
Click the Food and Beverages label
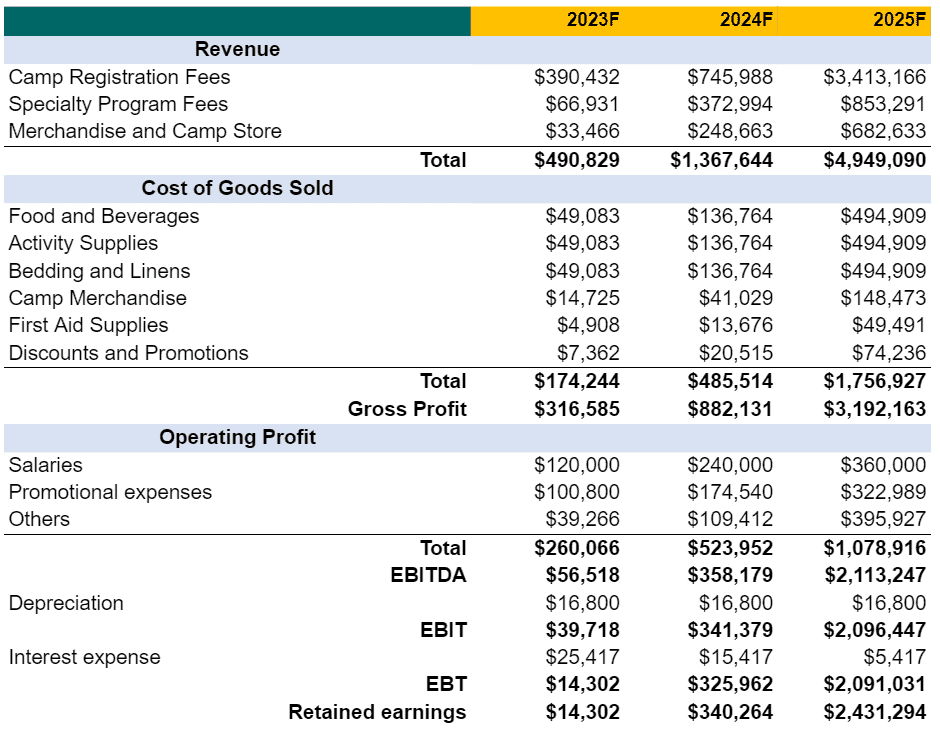click(104, 216)
